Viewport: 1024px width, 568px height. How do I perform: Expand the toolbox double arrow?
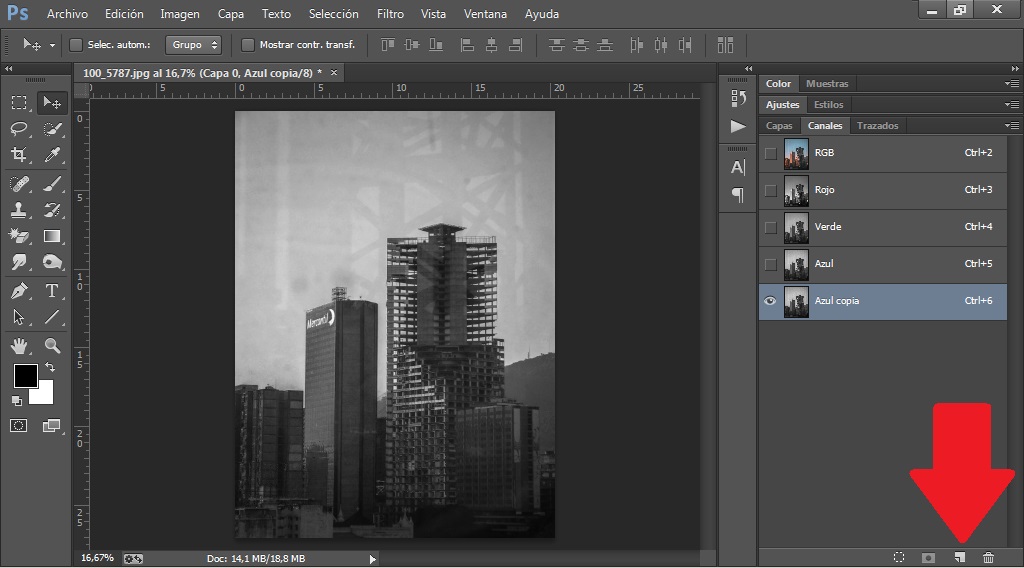point(8,69)
